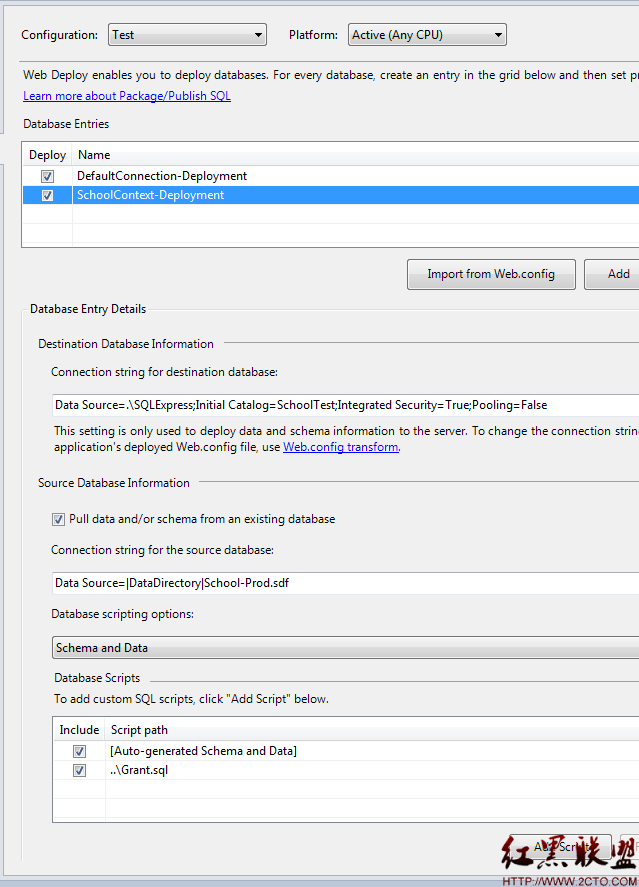Screen dimensions: 639x887
Task: Click the Web.config transform link
Action: [x=340, y=447]
